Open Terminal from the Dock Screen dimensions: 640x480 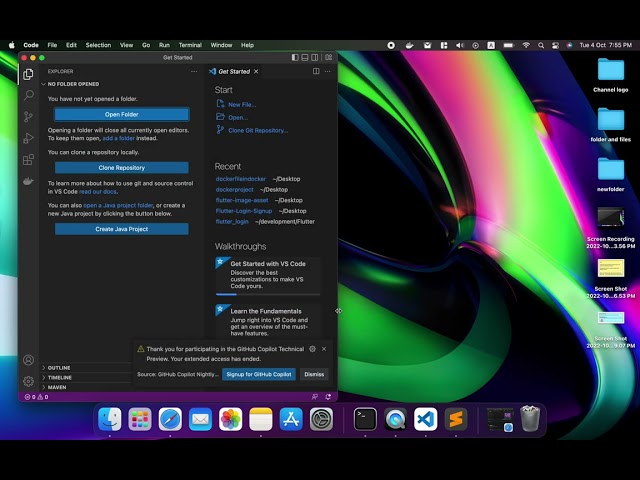coord(365,419)
